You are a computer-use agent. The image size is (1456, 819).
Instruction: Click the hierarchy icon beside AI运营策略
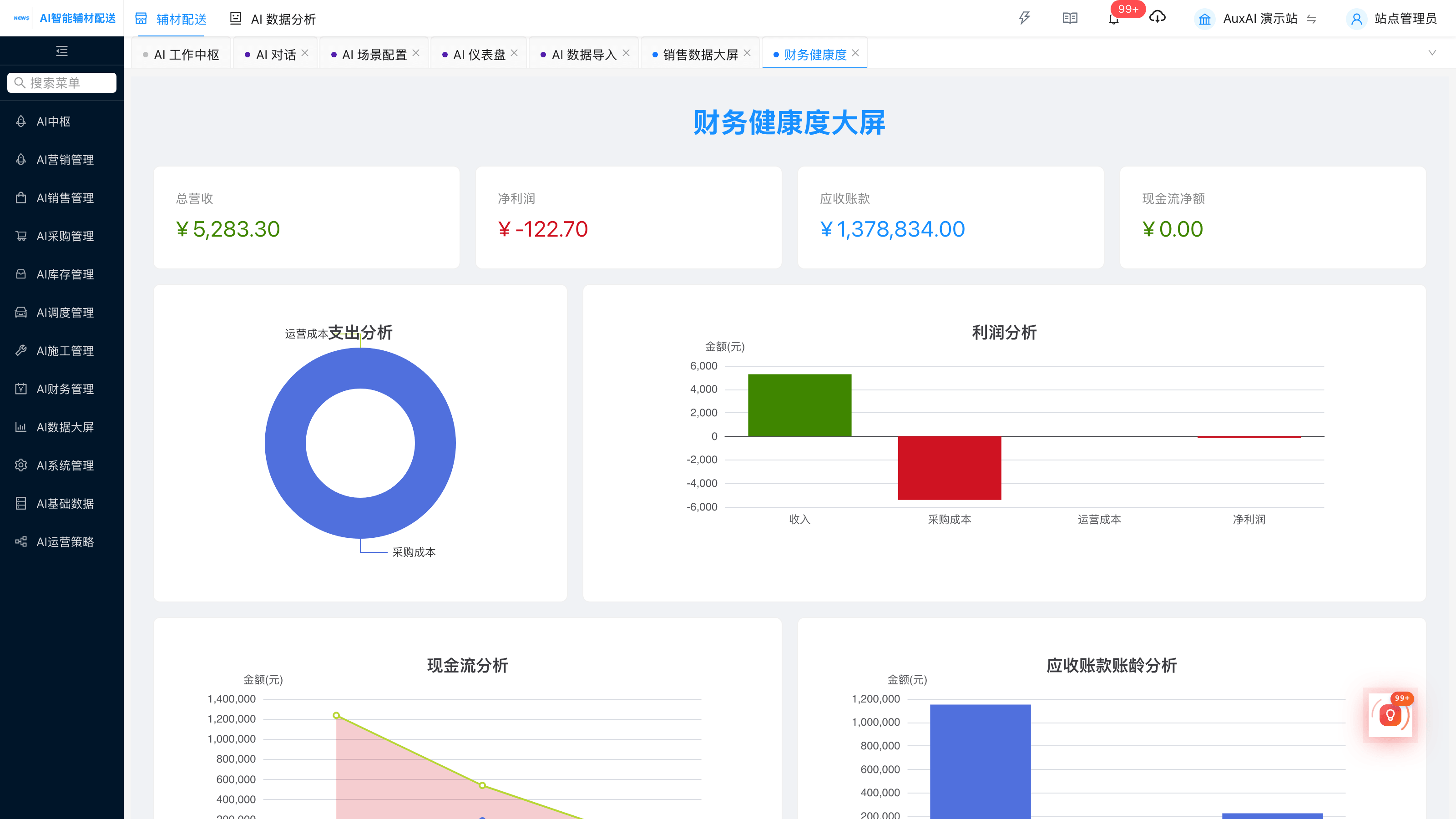point(21,541)
